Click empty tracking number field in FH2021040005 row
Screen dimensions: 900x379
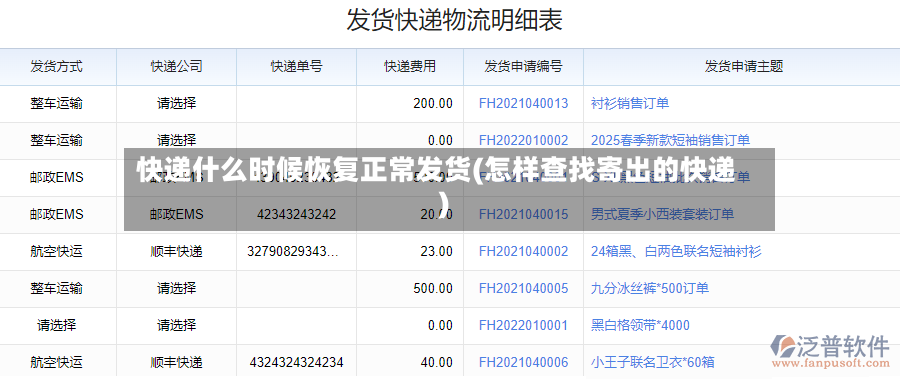297,288
